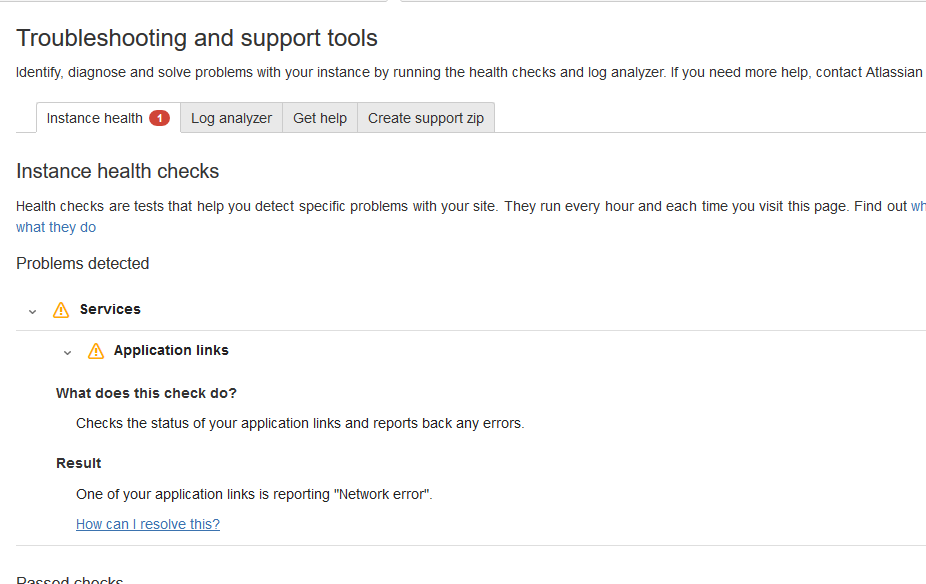Viewport: 926px width, 584px height.
Task: Open the Get help tab
Action: coord(320,118)
